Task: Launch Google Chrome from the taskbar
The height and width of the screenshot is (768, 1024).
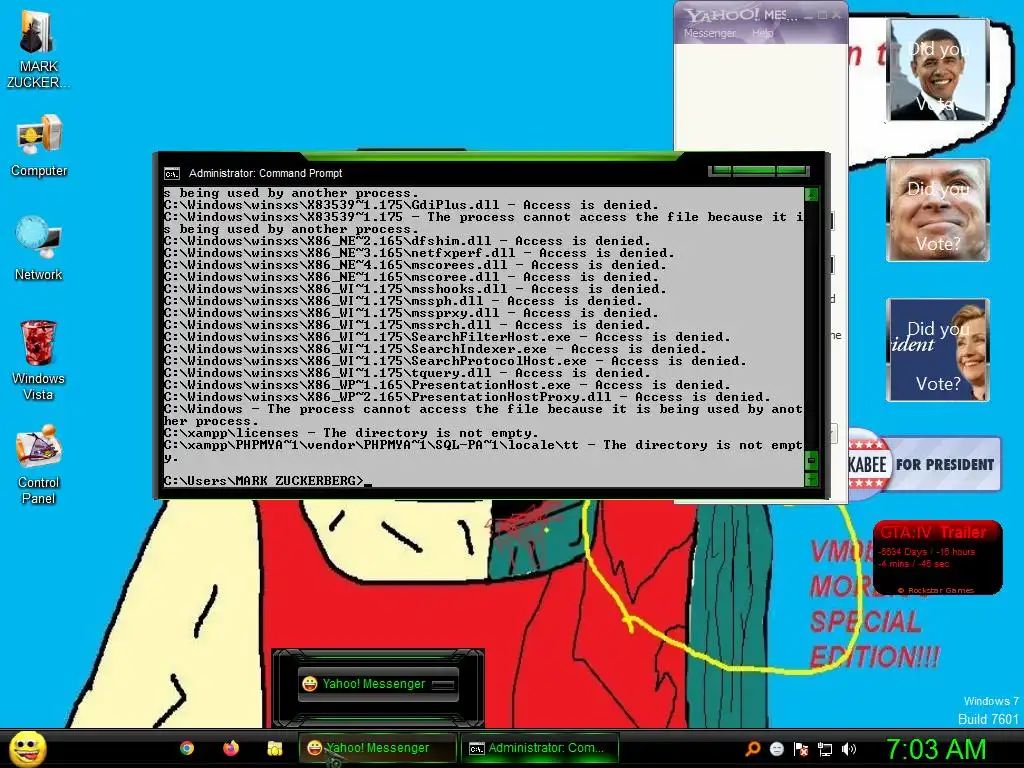Action: 187,748
